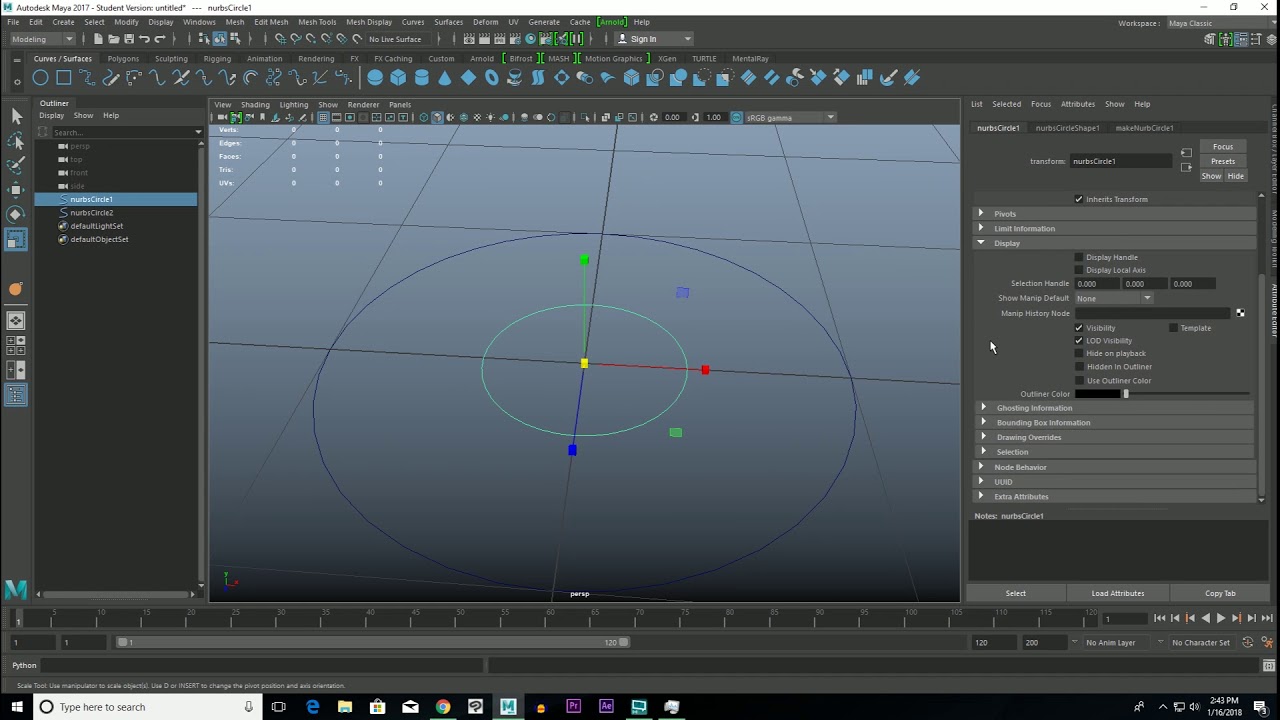
Task: Enable Use Outliner Color checkbox
Action: pos(1079,381)
